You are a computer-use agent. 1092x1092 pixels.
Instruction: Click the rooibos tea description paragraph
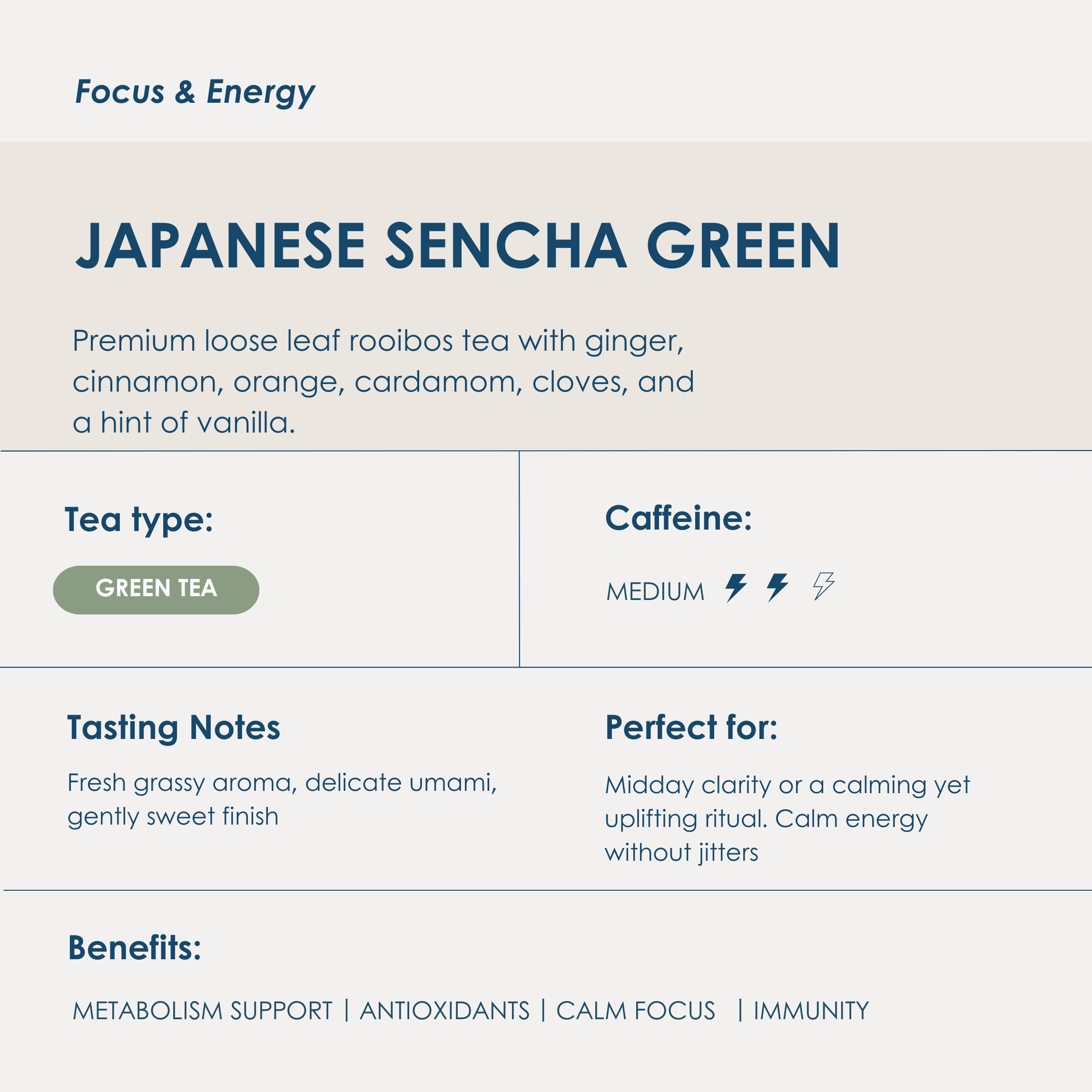tap(383, 382)
